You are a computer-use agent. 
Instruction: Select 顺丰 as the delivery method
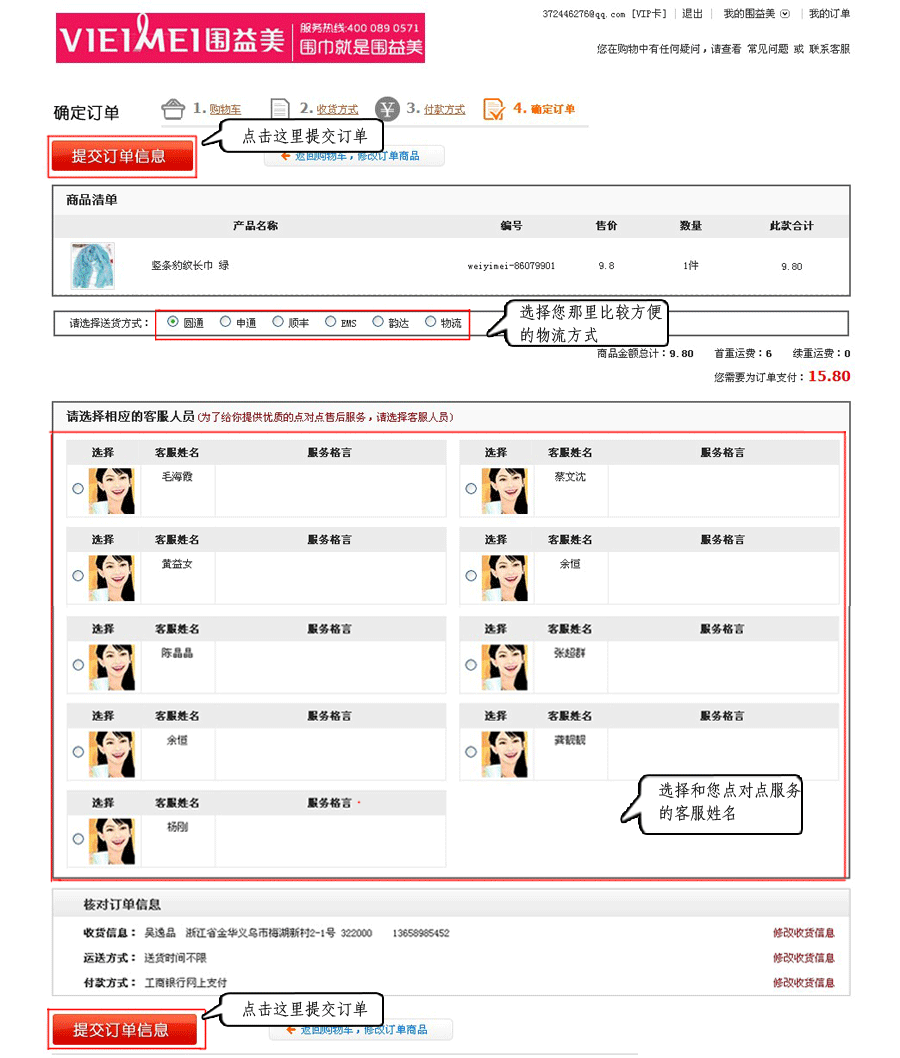(x=279, y=322)
